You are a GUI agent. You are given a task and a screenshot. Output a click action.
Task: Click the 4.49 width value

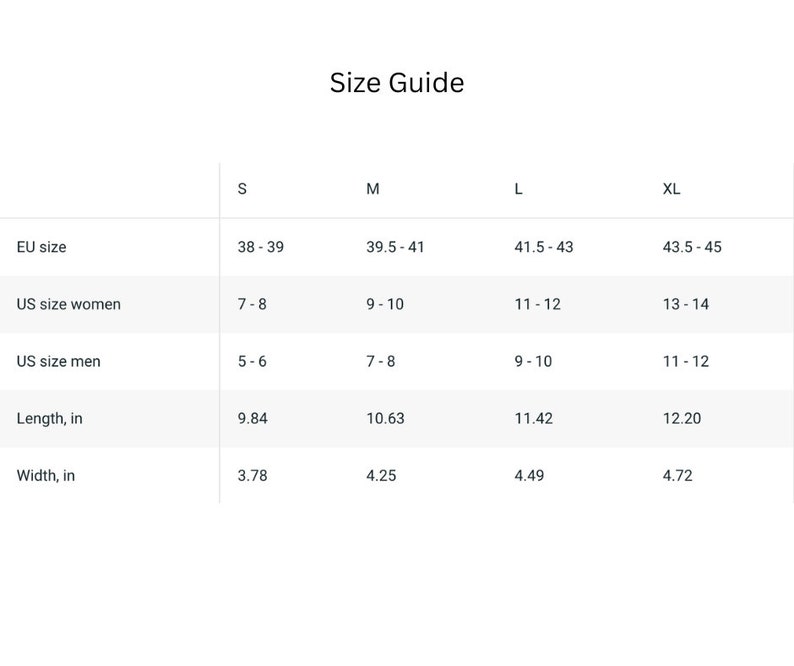[x=529, y=476]
